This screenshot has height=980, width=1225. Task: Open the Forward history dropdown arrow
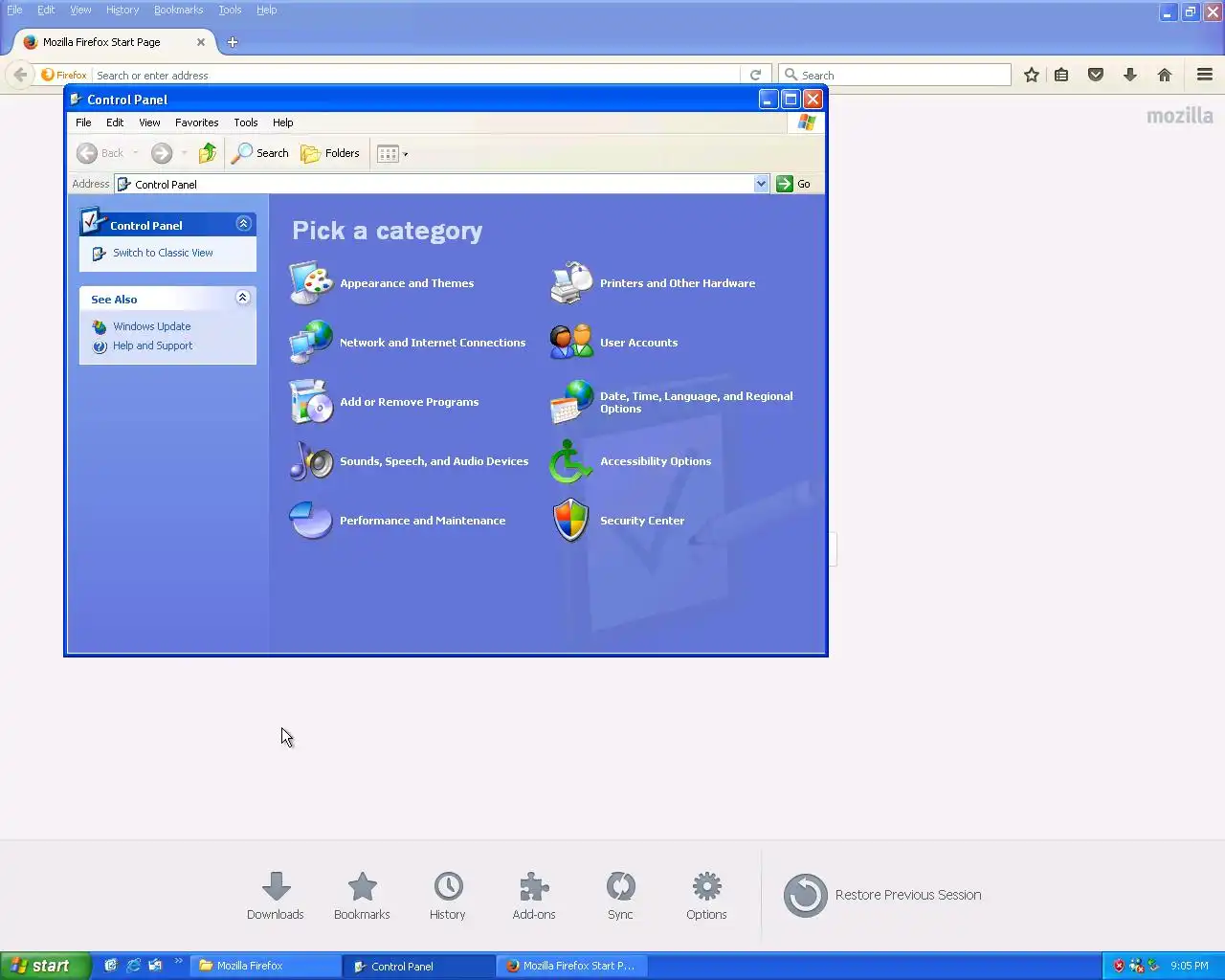[x=185, y=153]
